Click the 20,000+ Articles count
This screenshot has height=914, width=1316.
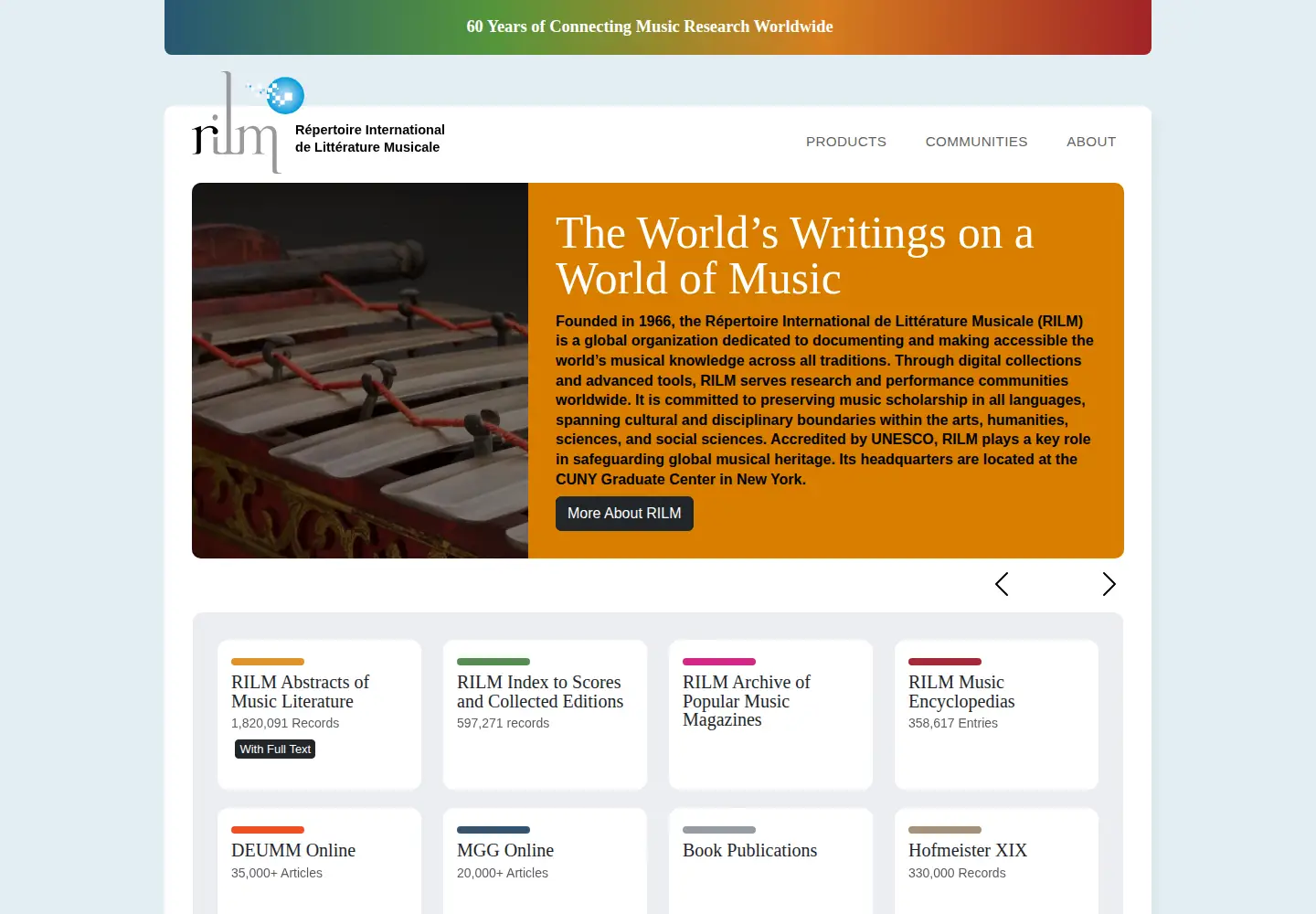503,873
